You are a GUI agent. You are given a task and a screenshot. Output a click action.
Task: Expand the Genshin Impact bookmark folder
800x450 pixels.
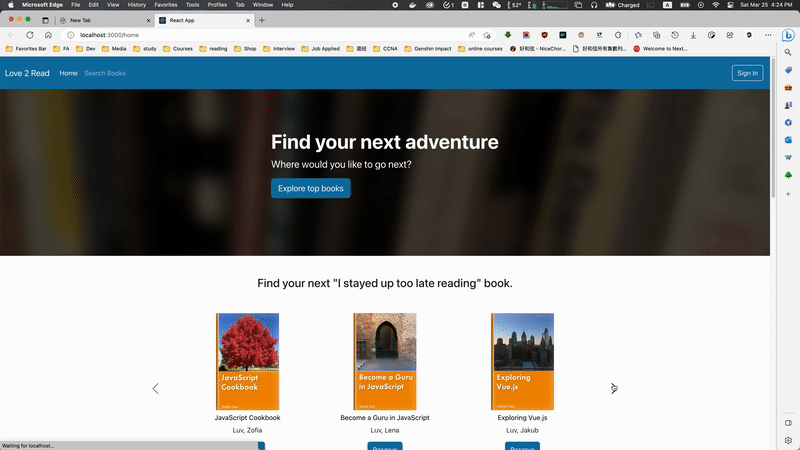pyautogui.click(x=428, y=49)
